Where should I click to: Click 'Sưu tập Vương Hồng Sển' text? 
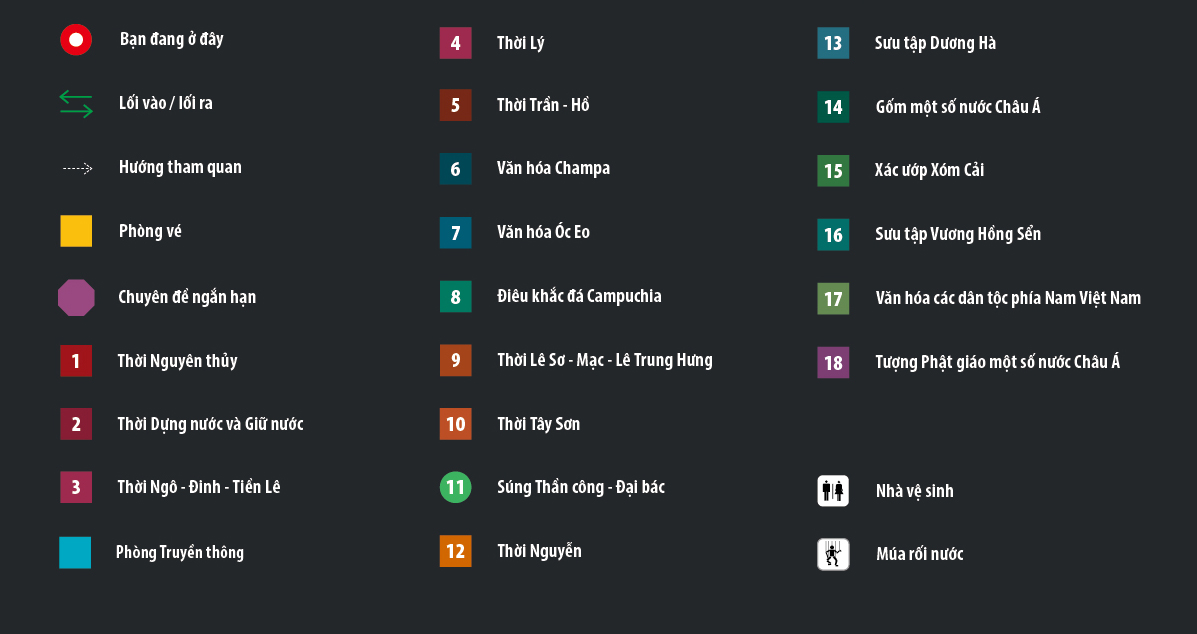[x=957, y=234]
